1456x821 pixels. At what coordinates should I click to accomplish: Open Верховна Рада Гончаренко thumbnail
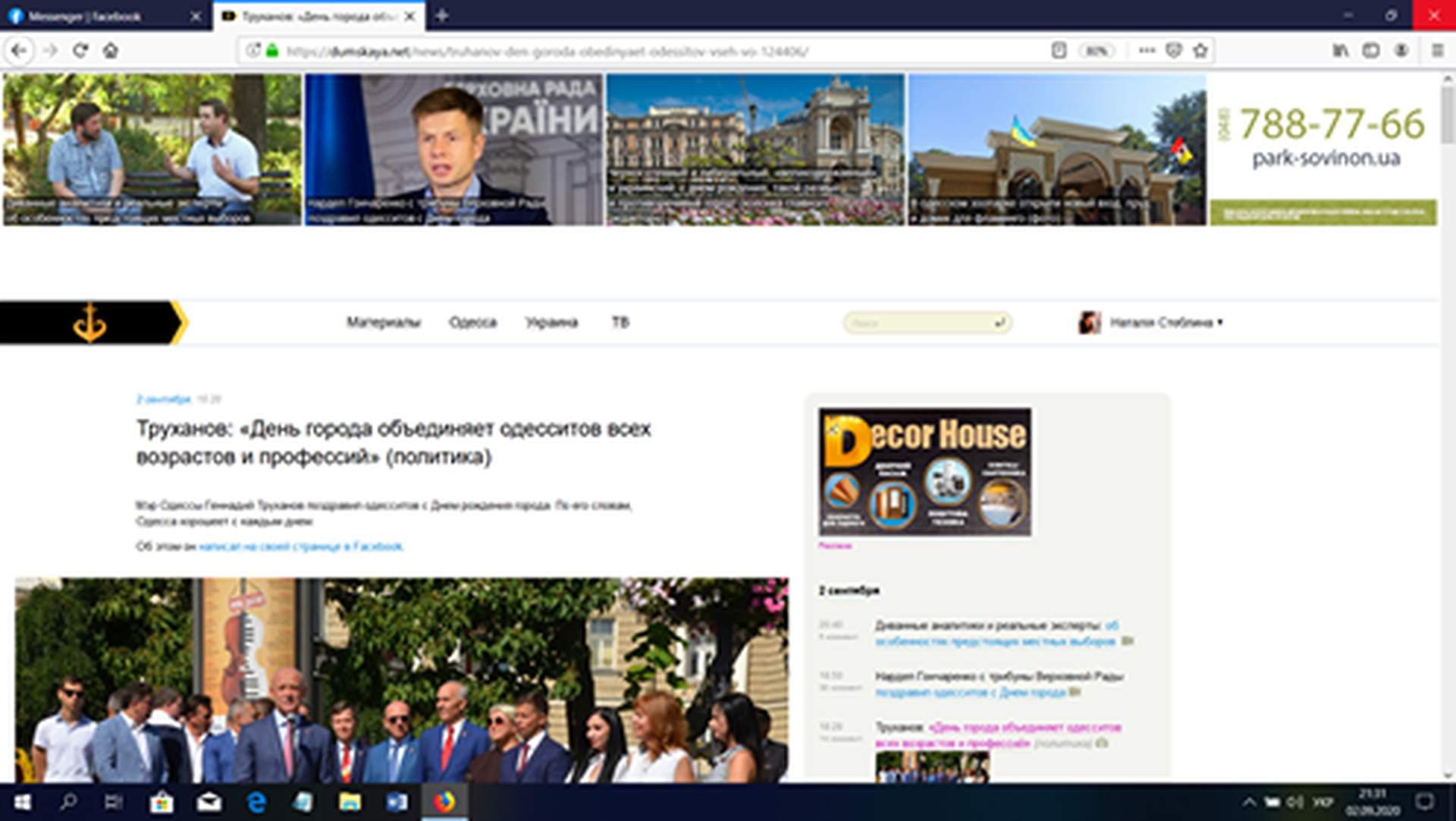[x=453, y=149]
